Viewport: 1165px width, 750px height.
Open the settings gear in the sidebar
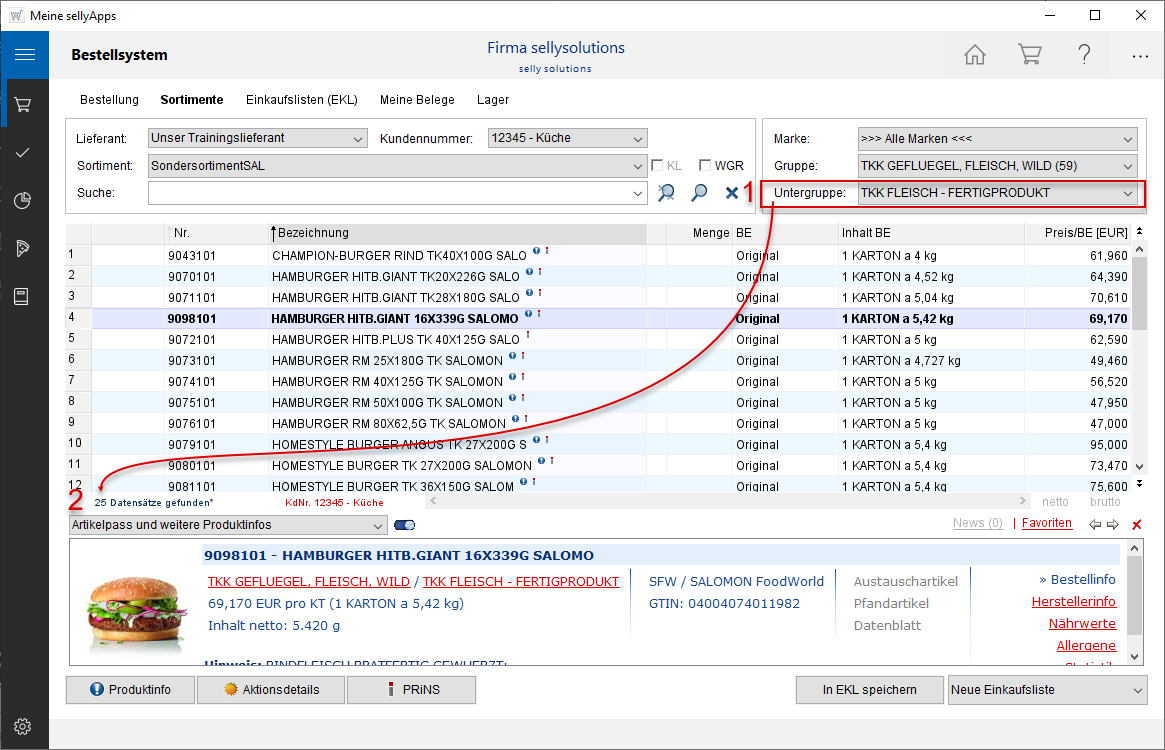click(x=24, y=726)
